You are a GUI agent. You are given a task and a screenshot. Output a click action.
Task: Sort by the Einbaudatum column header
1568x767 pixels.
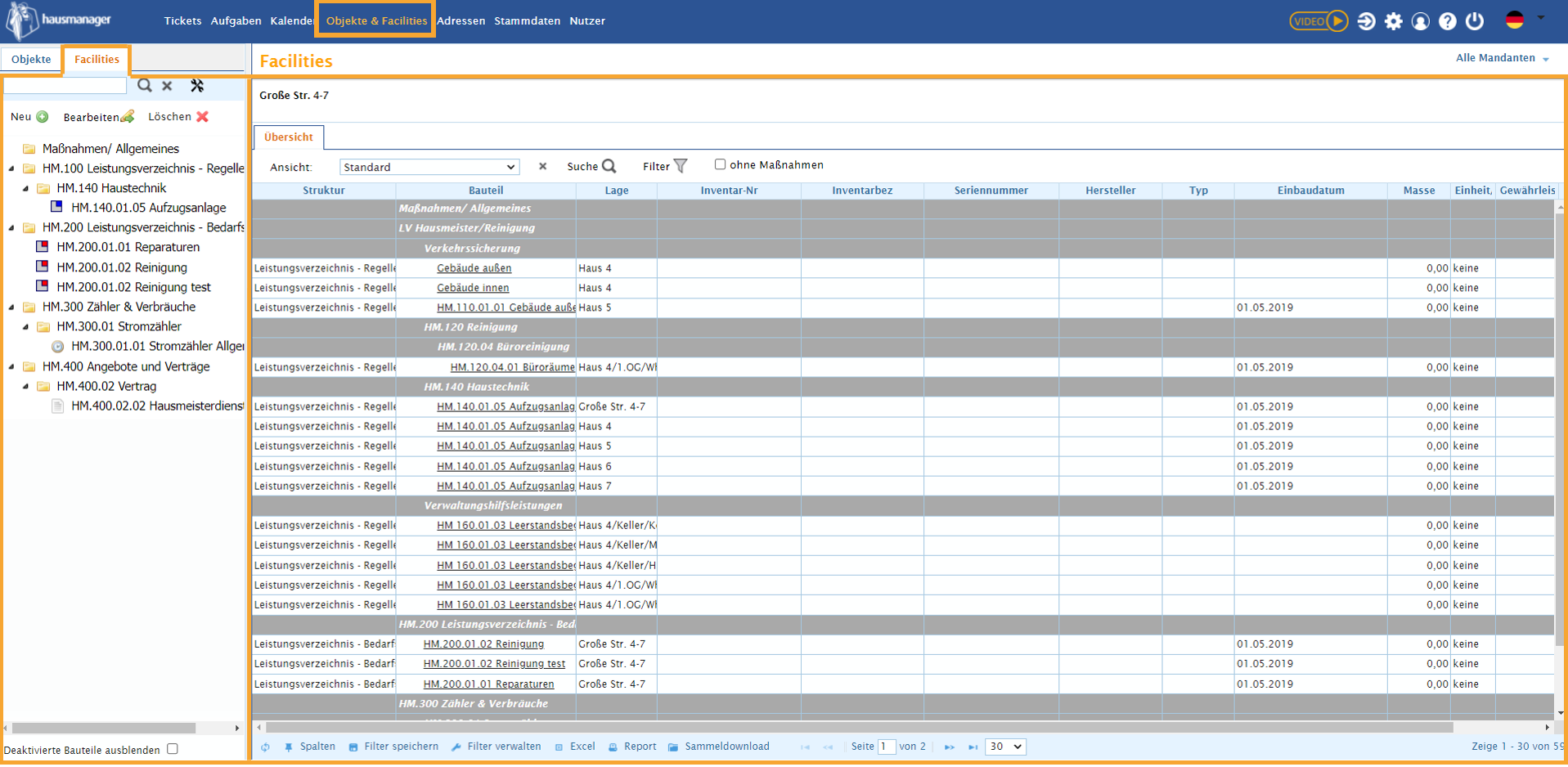tap(1311, 191)
